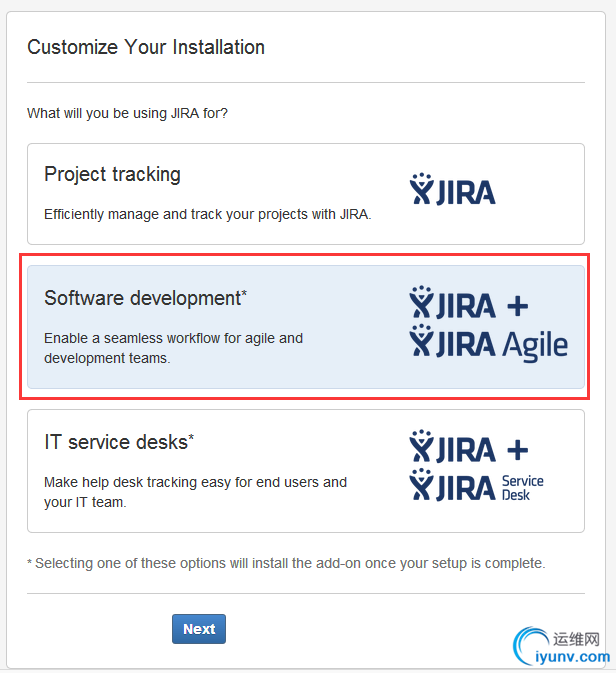
Task: Click the top JIRA + logo in Software development
Action: 468,303
